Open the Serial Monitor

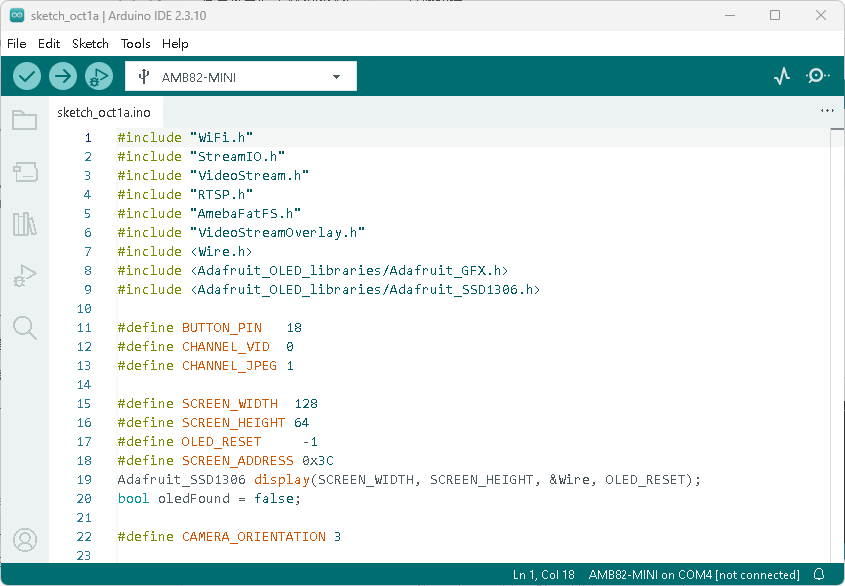coord(818,76)
